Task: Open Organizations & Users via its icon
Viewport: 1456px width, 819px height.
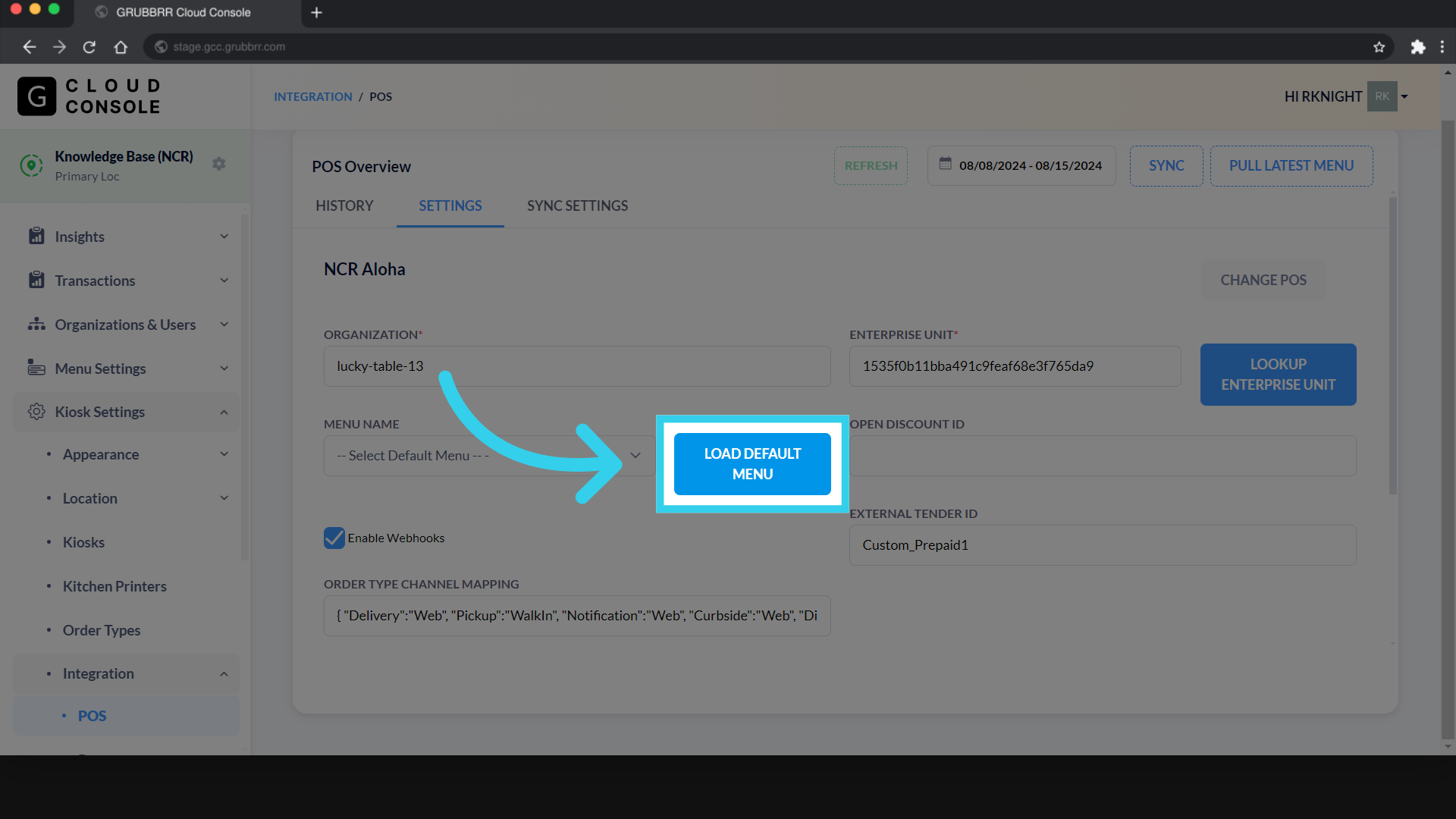Action: point(36,324)
